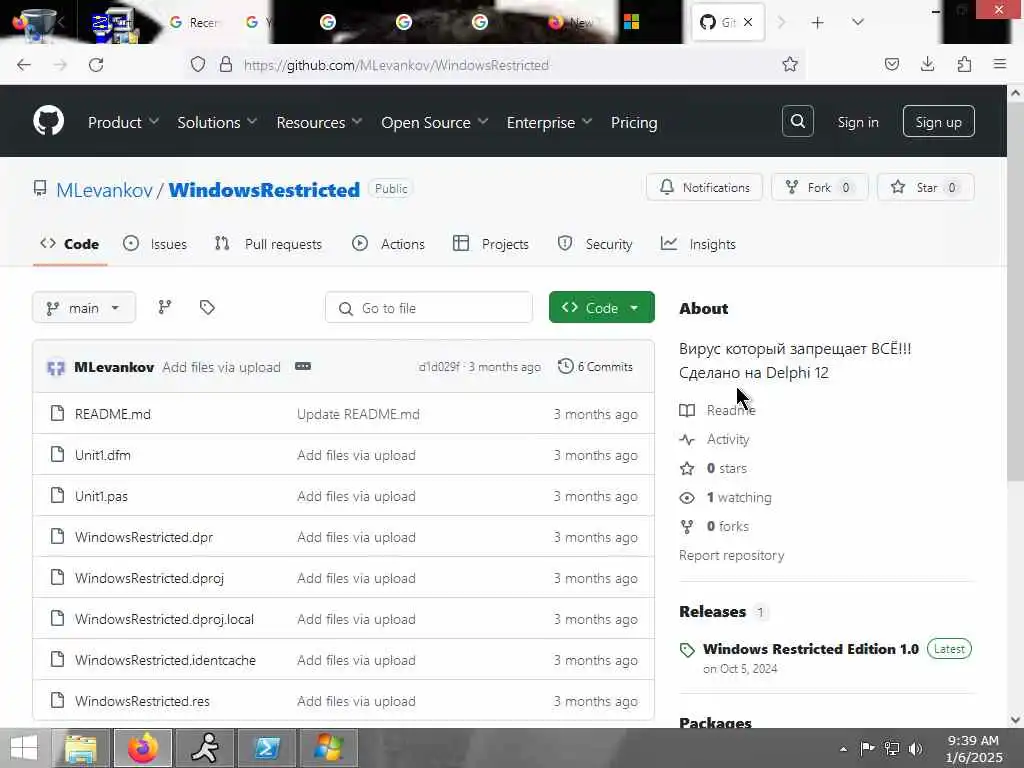The height and width of the screenshot is (768, 1024).
Task: Expand Solutions navigation dropdown
Action: pyautogui.click(x=217, y=122)
